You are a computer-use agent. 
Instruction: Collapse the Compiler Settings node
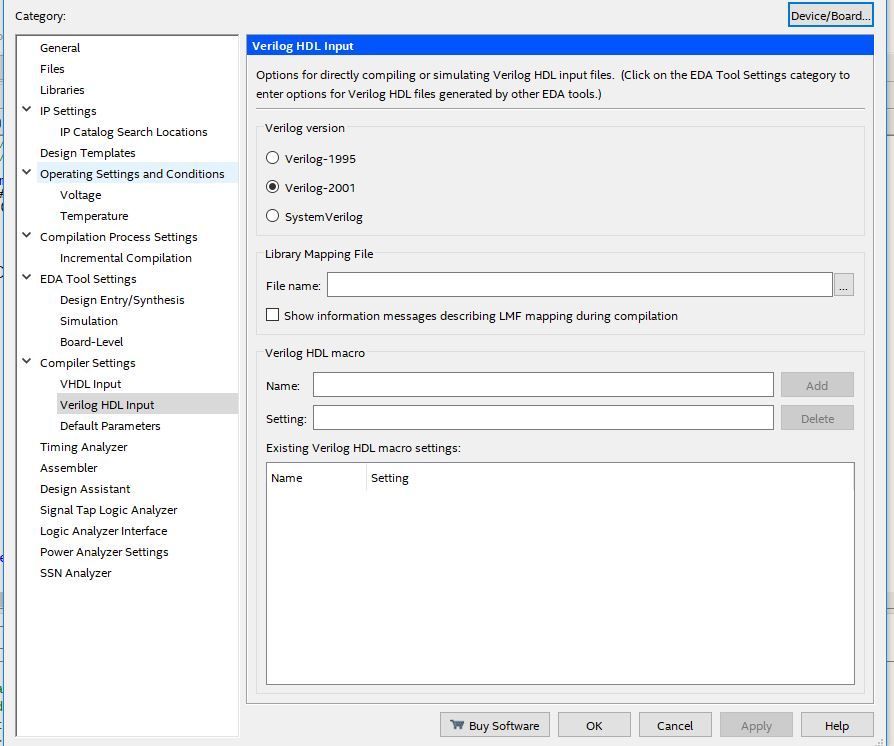27,362
